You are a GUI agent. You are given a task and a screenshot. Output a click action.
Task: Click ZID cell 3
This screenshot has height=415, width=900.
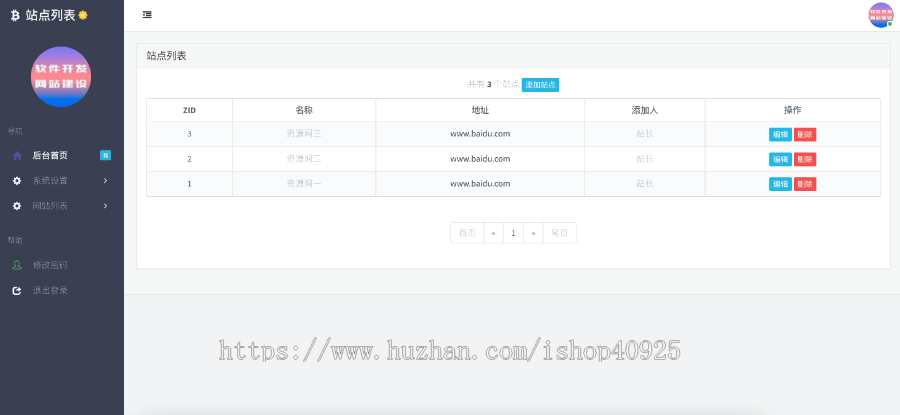tap(189, 134)
